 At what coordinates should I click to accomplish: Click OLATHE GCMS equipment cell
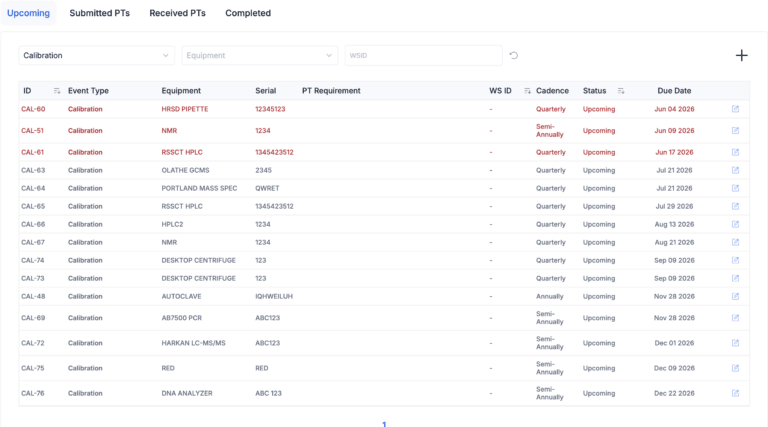click(x=185, y=170)
